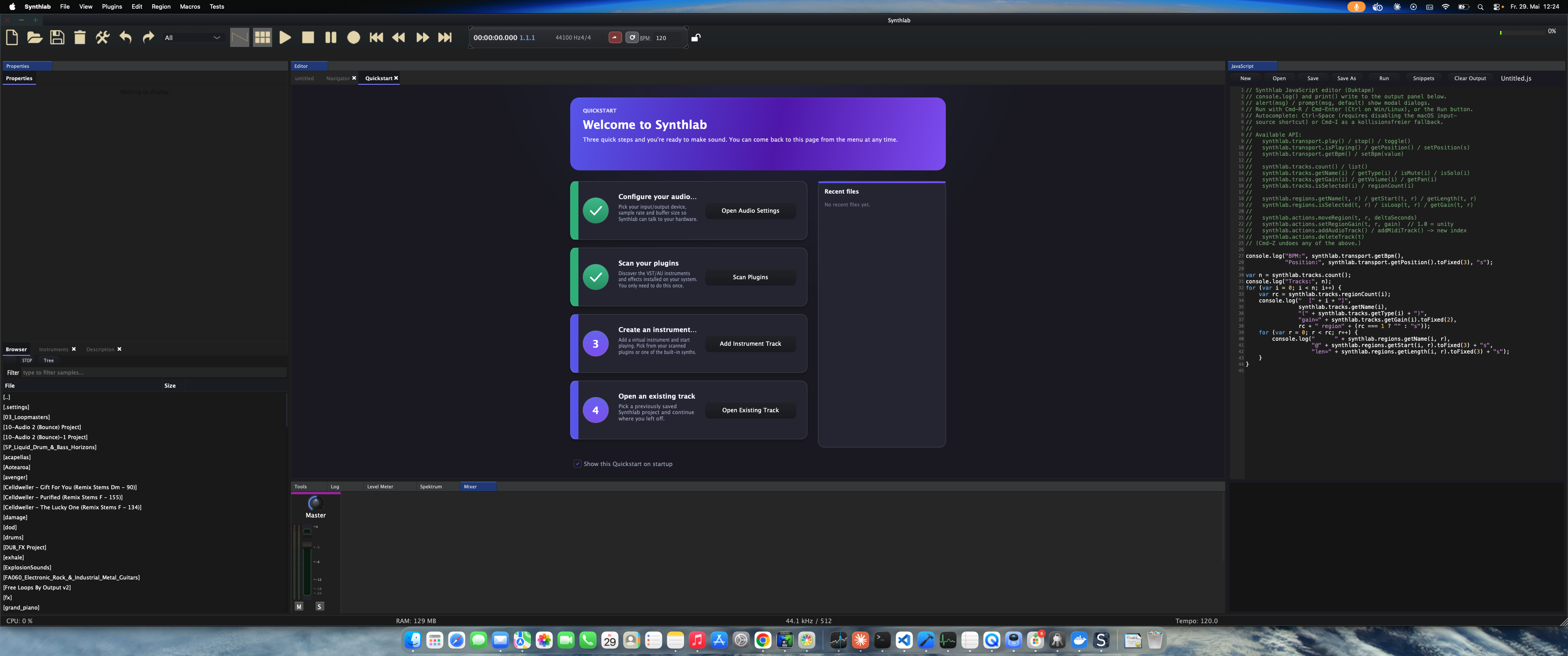Open settings with the crossed tools icon
The image size is (1568, 656).
[x=102, y=38]
